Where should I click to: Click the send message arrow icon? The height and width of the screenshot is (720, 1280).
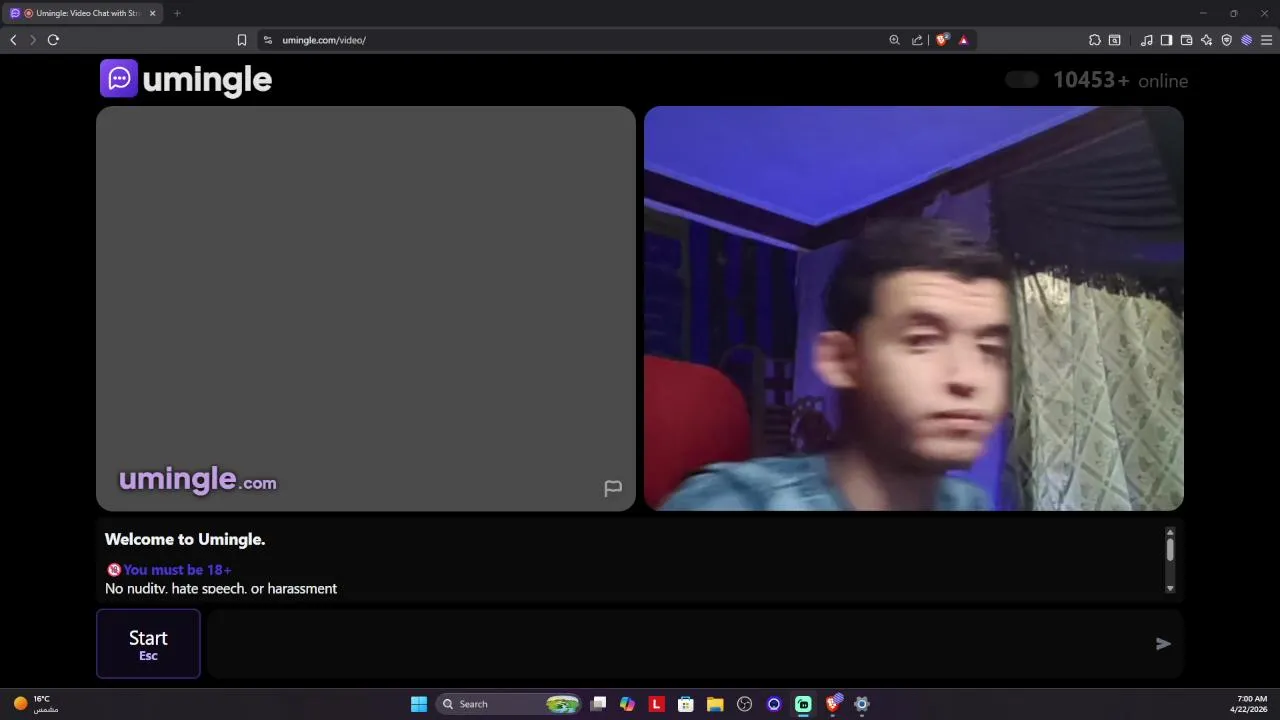(1163, 644)
